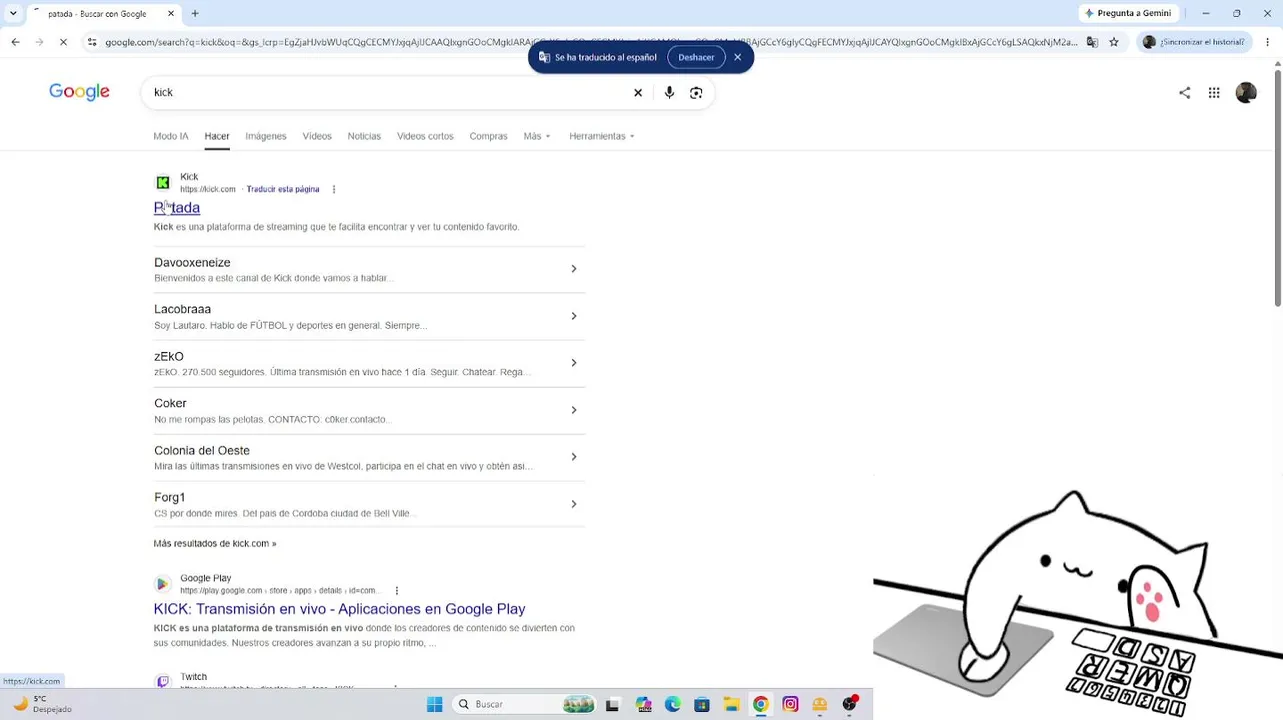Open options menu for Google Play result
The height and width of the screenshot is (720, 1283).
[397, 591]
